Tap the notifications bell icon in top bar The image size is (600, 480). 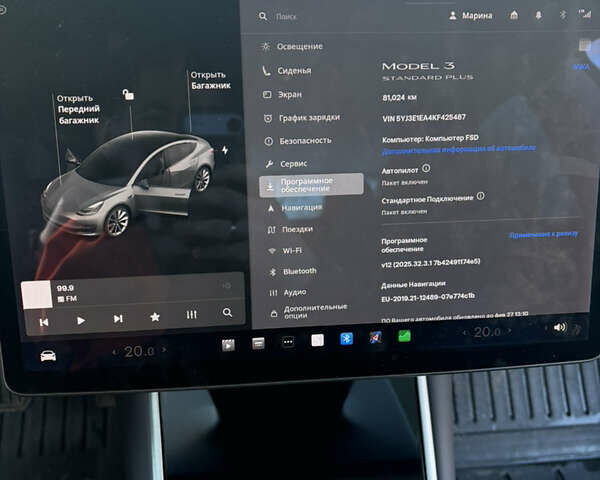pos(538,16)
